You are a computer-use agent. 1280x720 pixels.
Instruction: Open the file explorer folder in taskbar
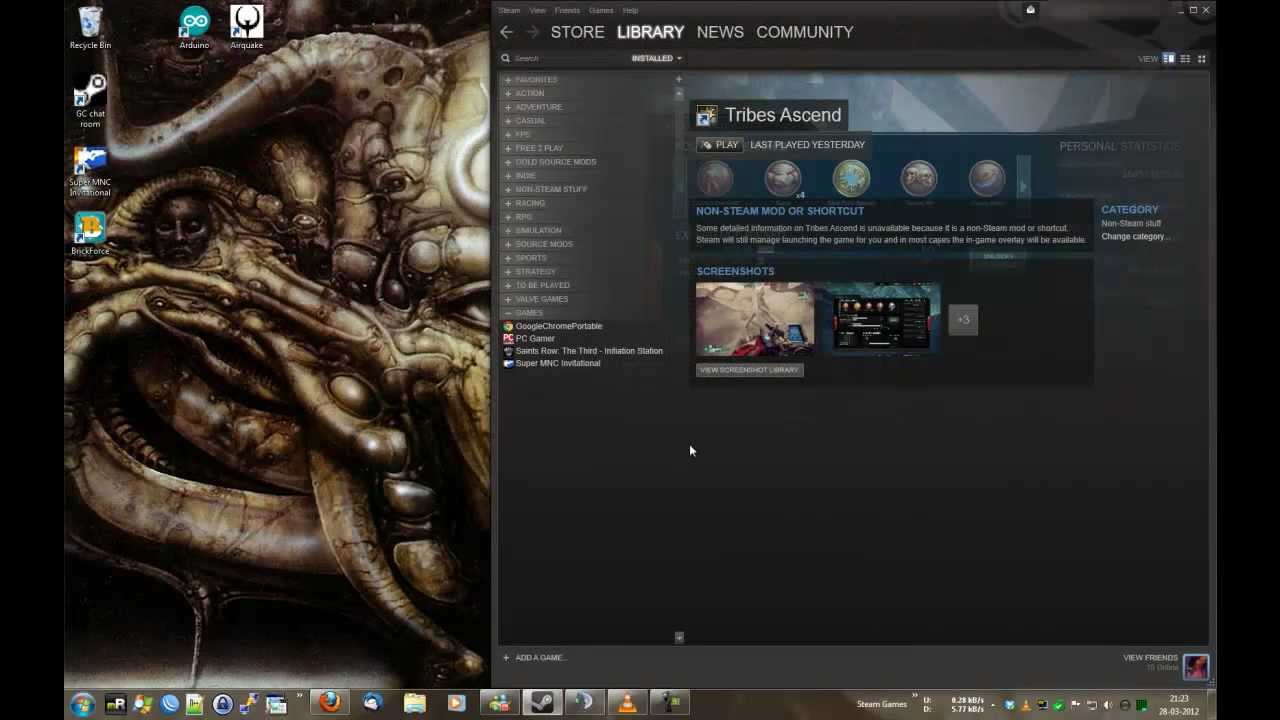414,703
